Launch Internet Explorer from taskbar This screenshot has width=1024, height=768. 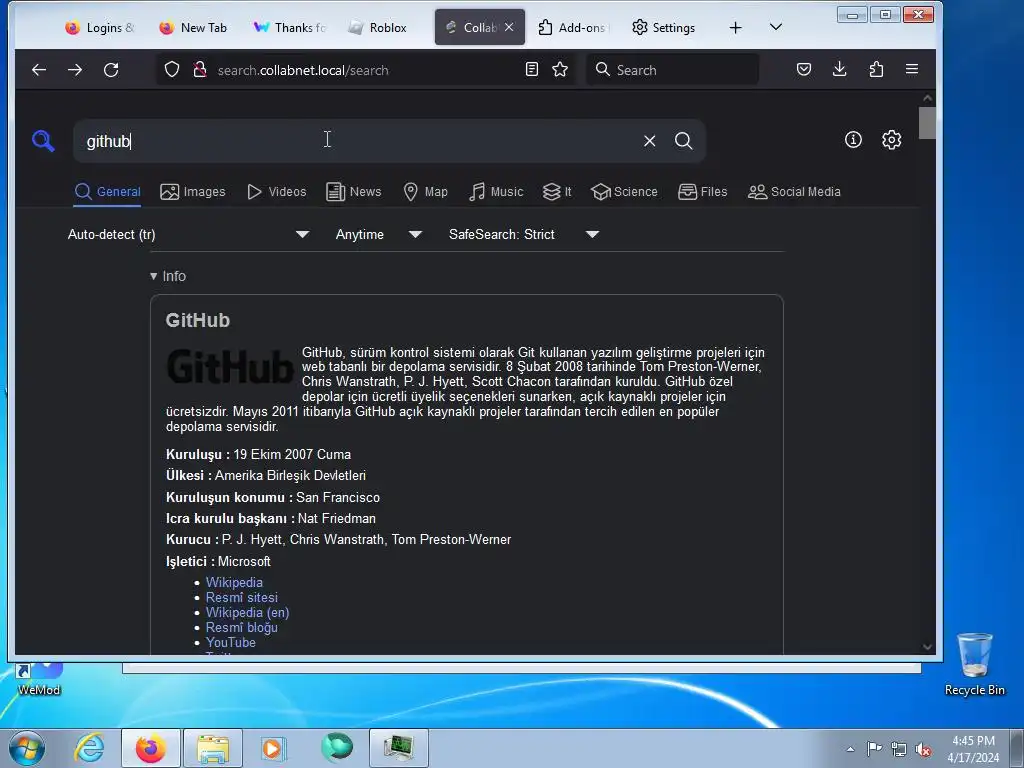89,748
